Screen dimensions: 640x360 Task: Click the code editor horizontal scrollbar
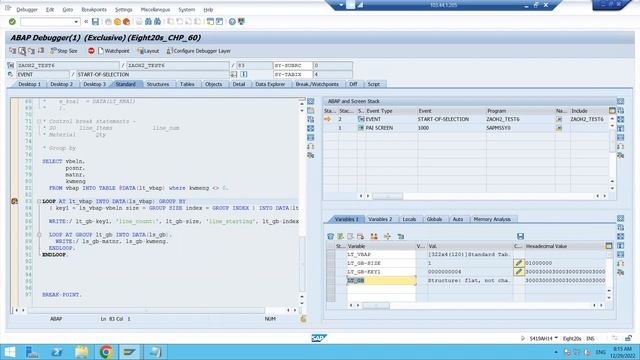tap(147, 310)
